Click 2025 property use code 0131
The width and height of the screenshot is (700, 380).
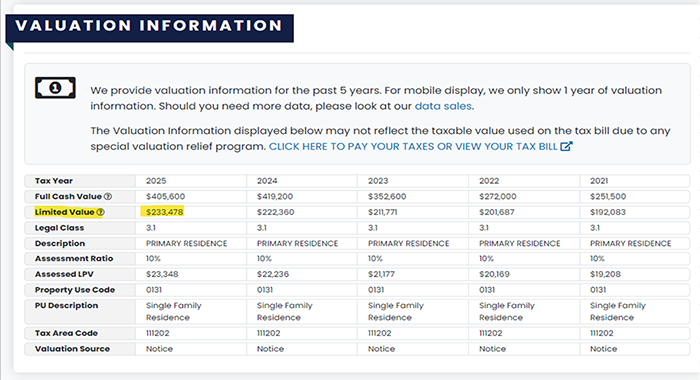154,290
